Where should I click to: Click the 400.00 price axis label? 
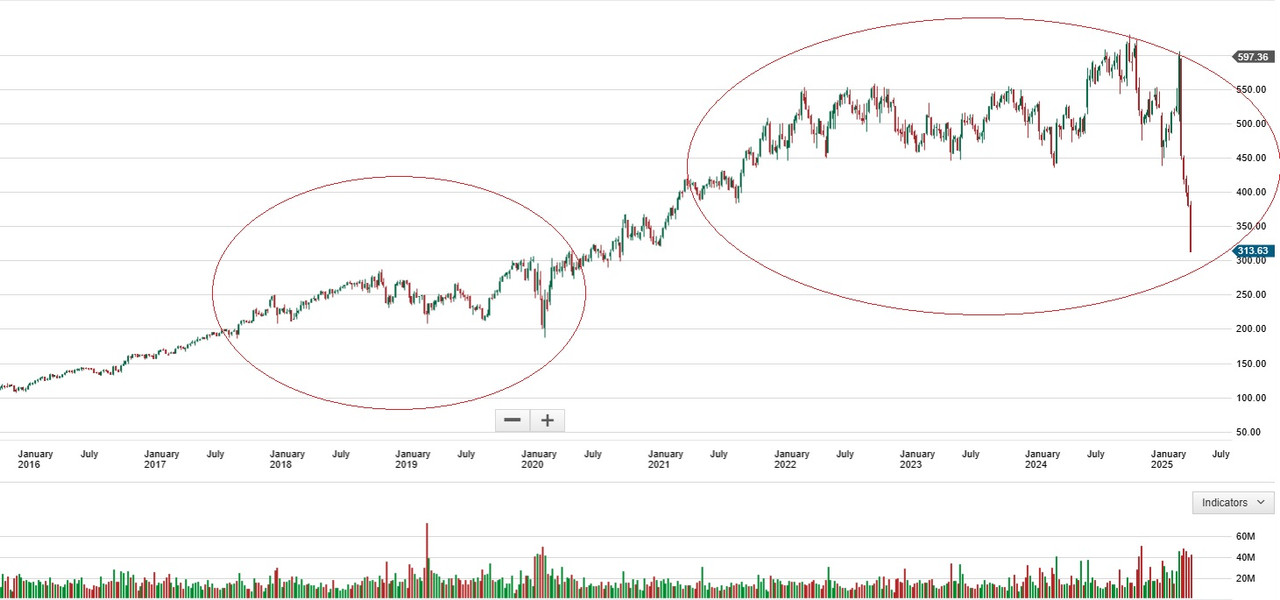pyautogui.click(x=1252, y=193)
